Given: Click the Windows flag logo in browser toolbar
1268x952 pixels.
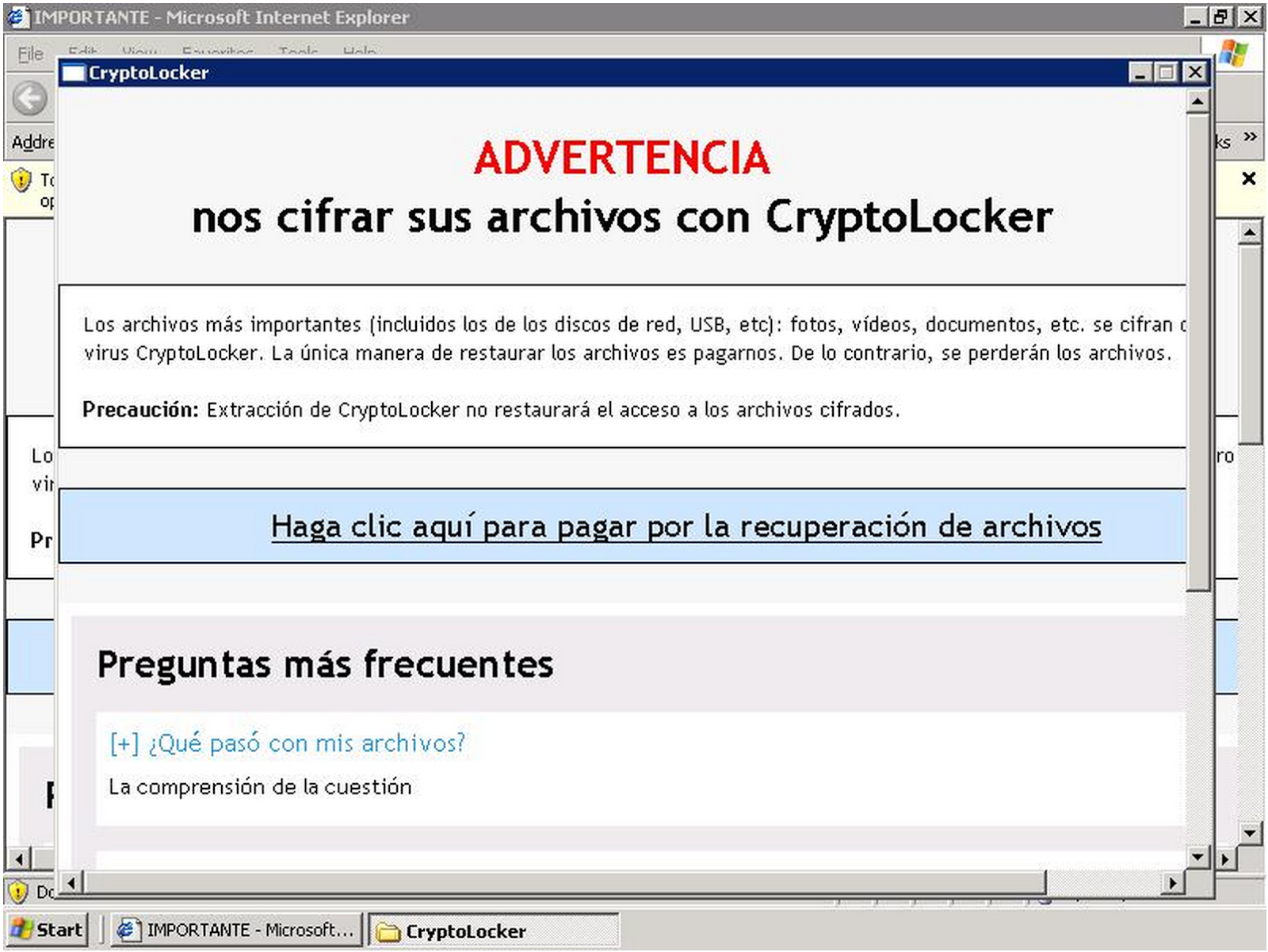Looking at the screenshot, I should pyautogui.click(x=1233, y=54).
